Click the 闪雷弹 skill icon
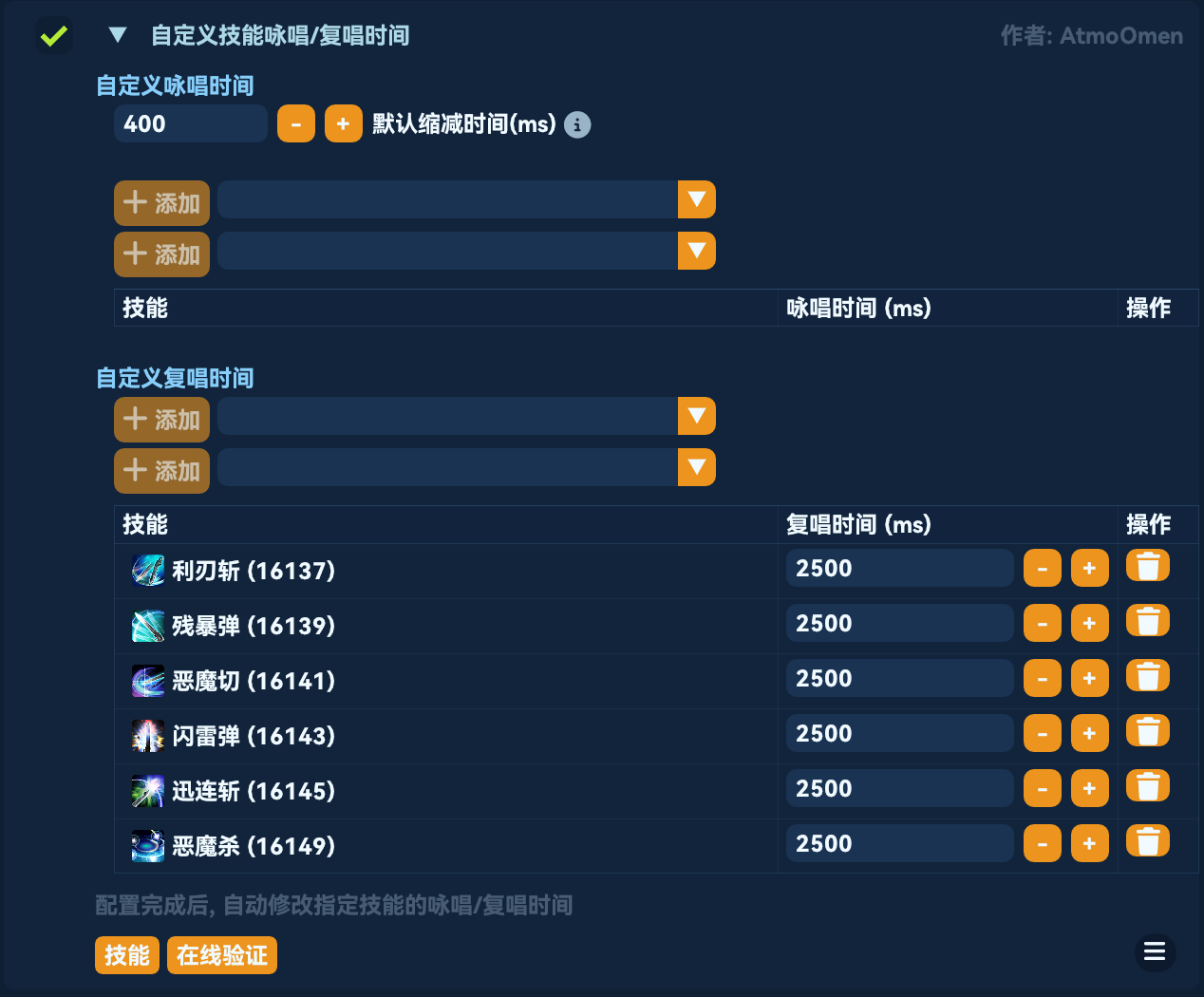The height and width of the screenshot is (997, 1204). point(148,735)
